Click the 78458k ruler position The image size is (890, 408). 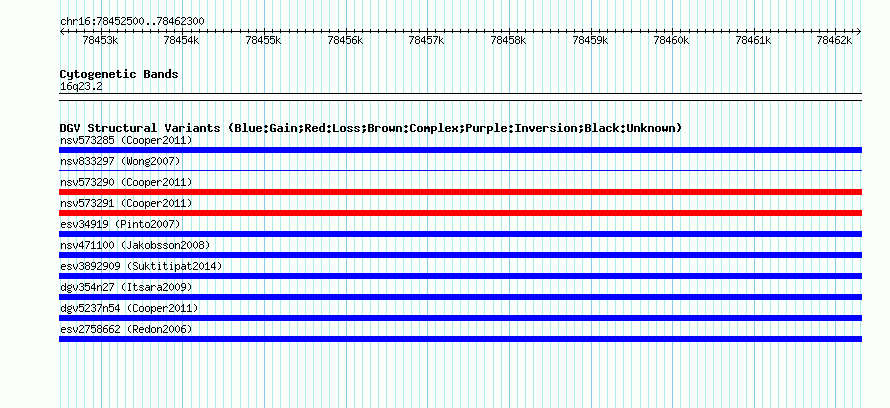click(x=509, y=40)
